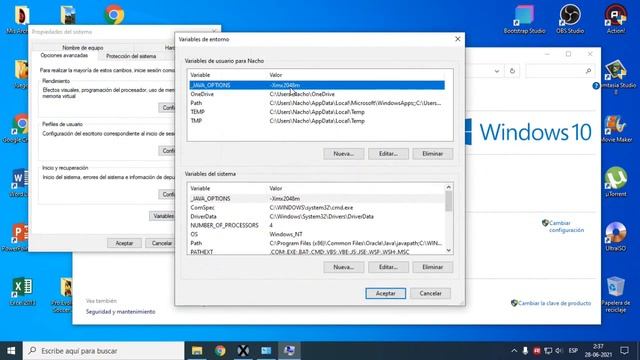The image size is (640, 360).
Task: Select the system Path variable
Action: click(317, 243)
